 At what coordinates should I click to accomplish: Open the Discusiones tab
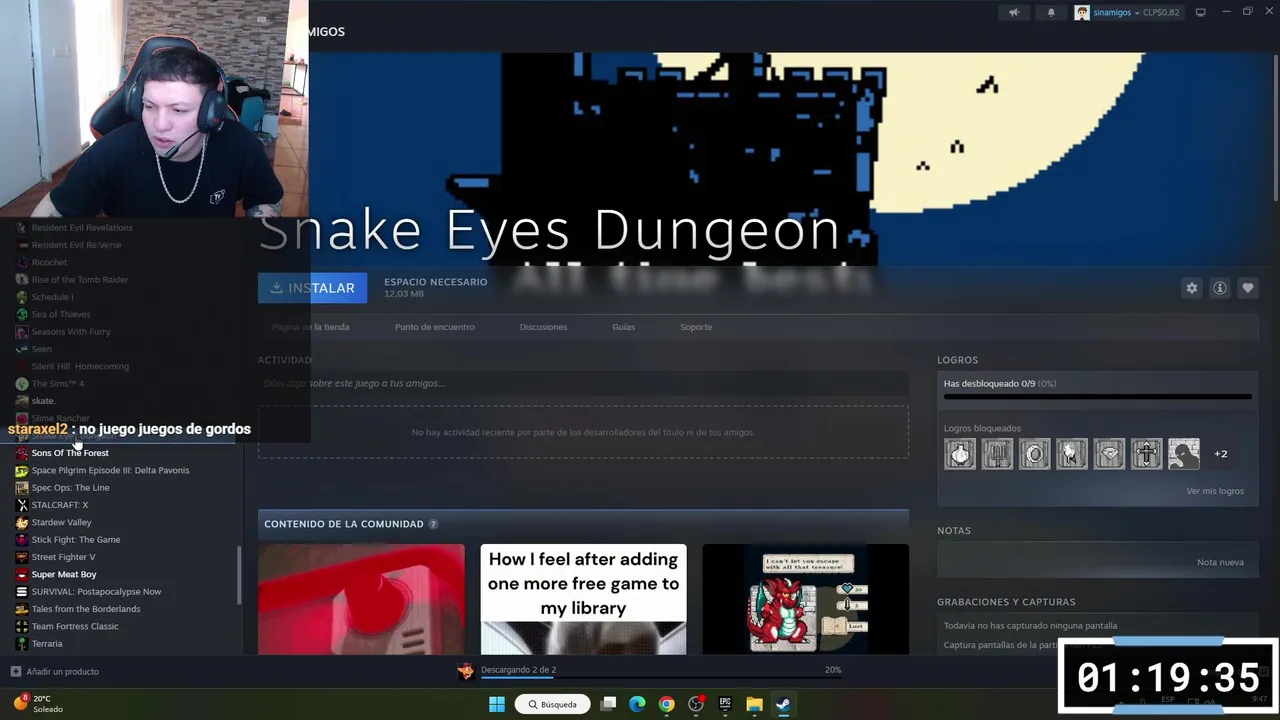coord(543,327)
